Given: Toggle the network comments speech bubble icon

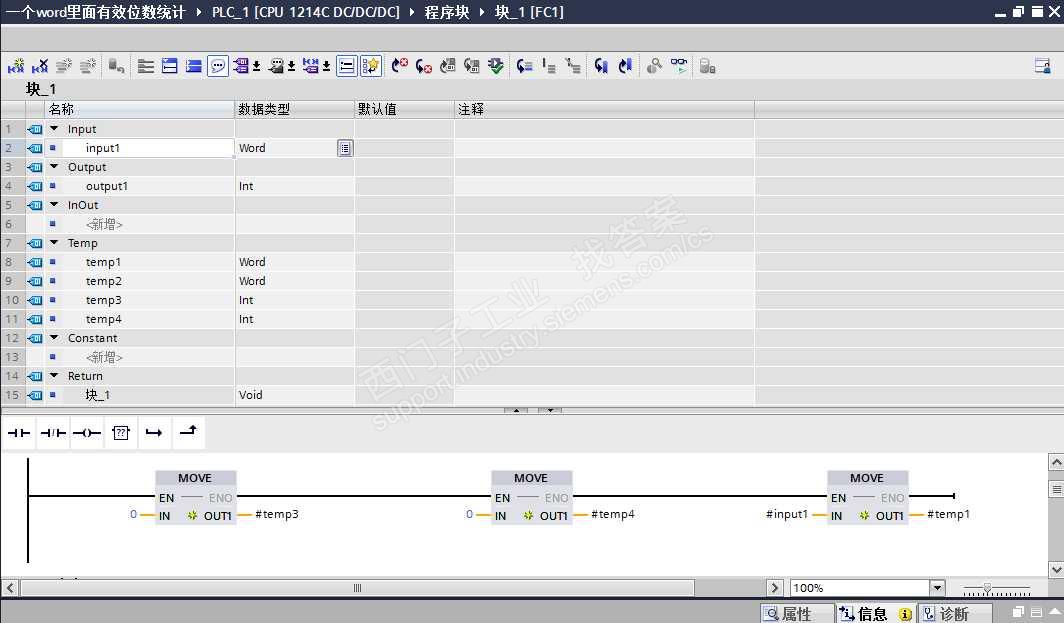Looking at the screenshot, I should pyautogui.click(x=217, y=66).
